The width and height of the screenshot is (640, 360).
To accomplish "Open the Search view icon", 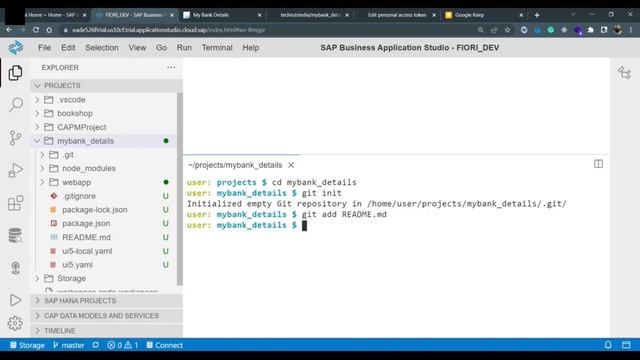I will click(x=16, y=105).
